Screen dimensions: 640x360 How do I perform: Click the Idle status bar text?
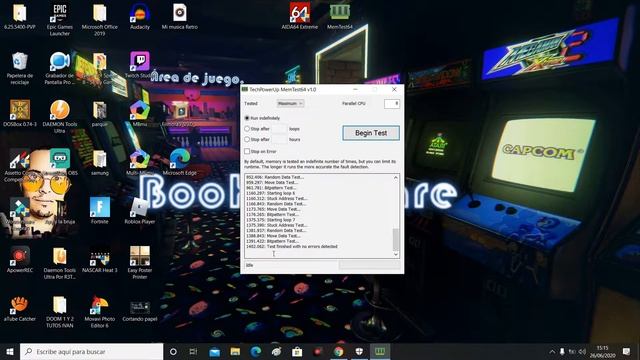tap(249, 265)
